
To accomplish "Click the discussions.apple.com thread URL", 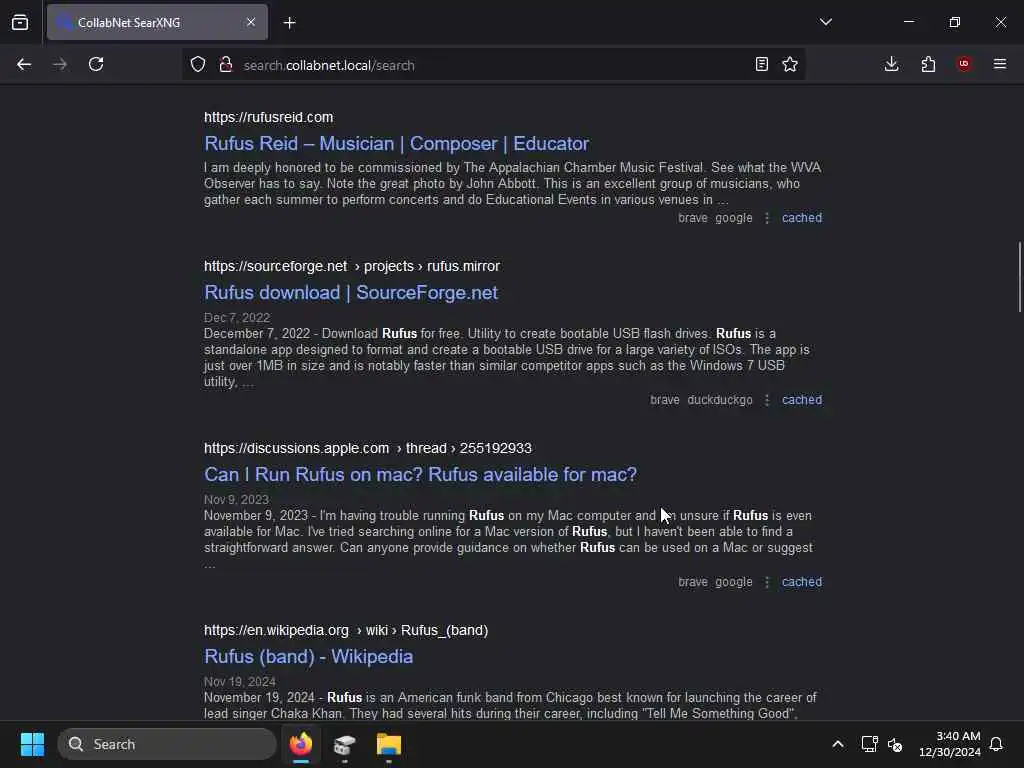I will [x=368, y=448].
